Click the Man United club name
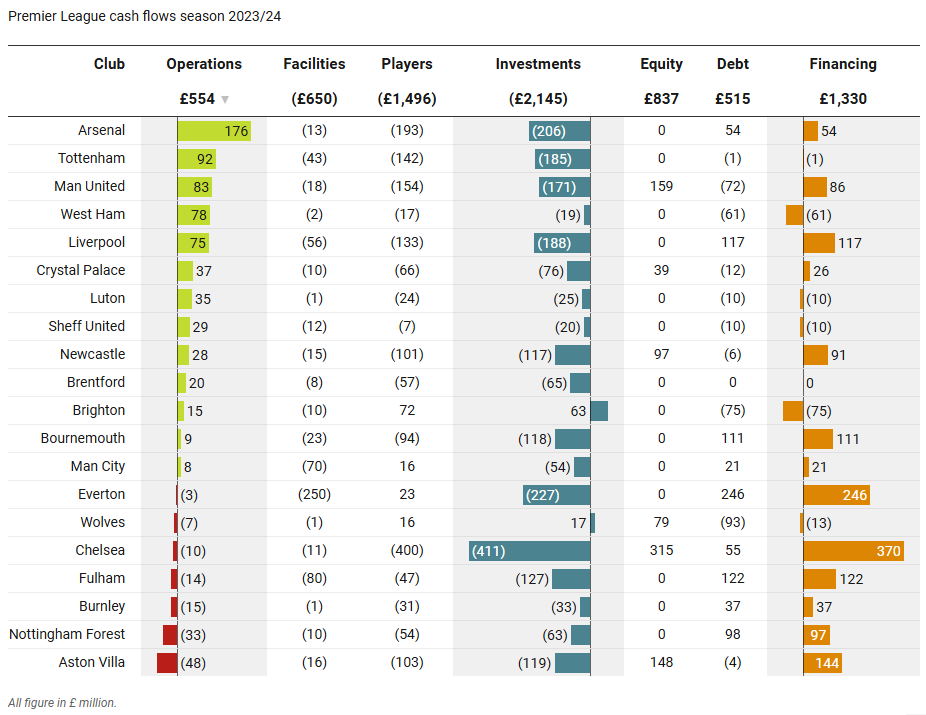The width and height of the screenshot is (926, 715). pyautogui.click(x=90, y=186)
